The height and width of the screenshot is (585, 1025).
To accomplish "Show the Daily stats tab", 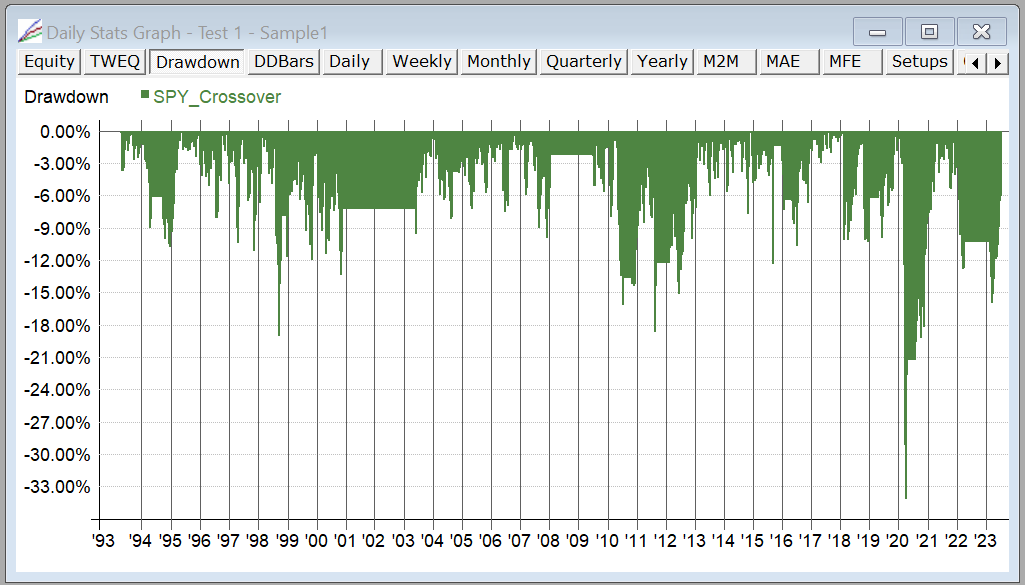I will tap(349, 62).
